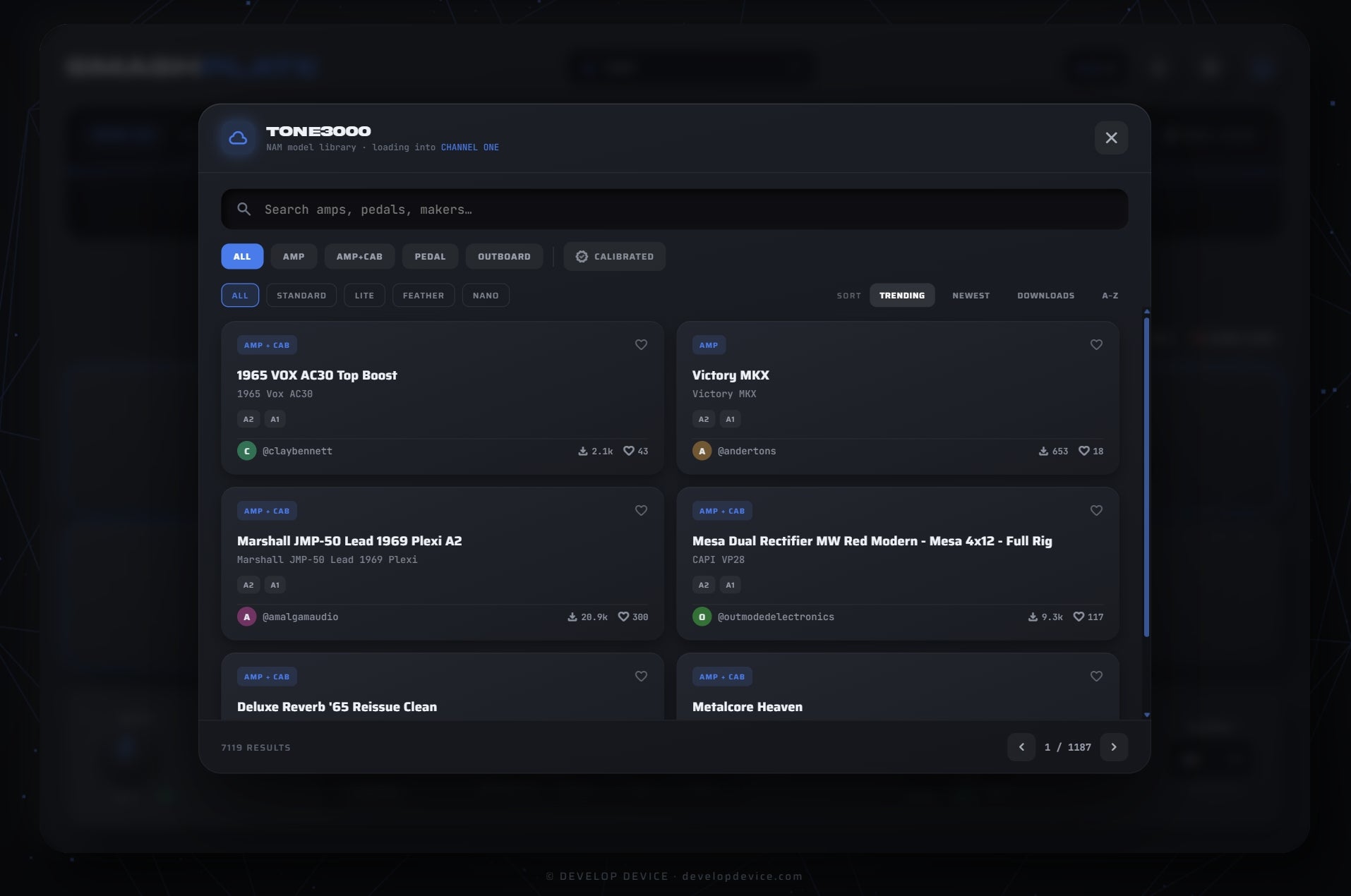Favorite the Victory MKX card

1096,344
